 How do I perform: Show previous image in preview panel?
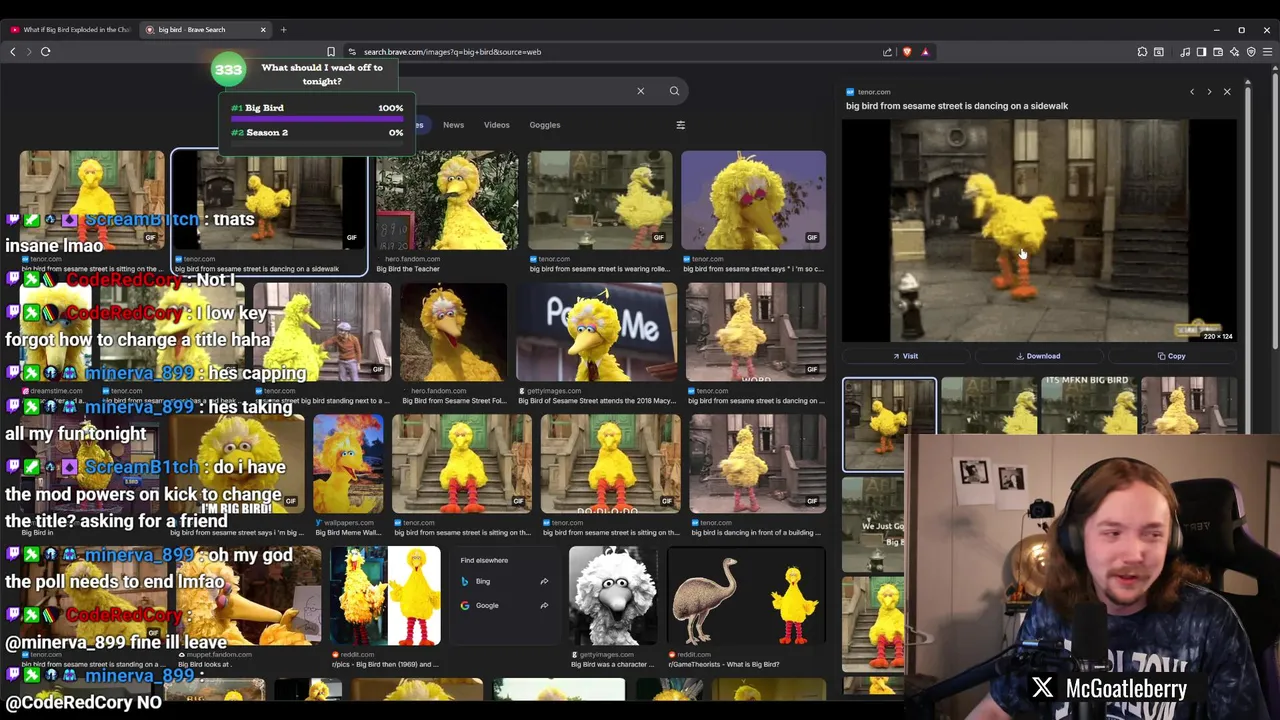pyautogui.click(x=1192, y=92)
